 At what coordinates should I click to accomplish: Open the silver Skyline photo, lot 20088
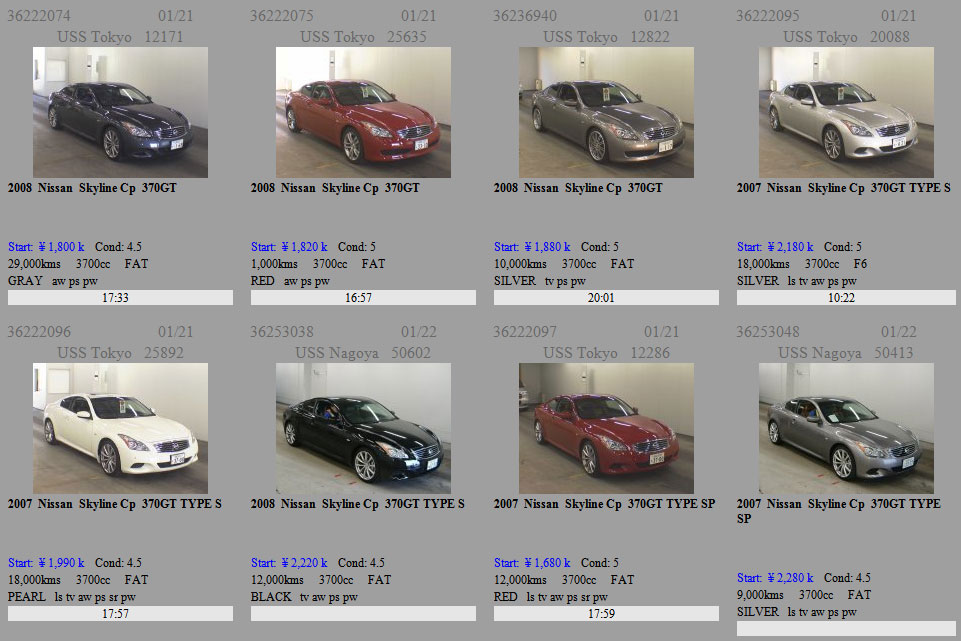point(846,112)
